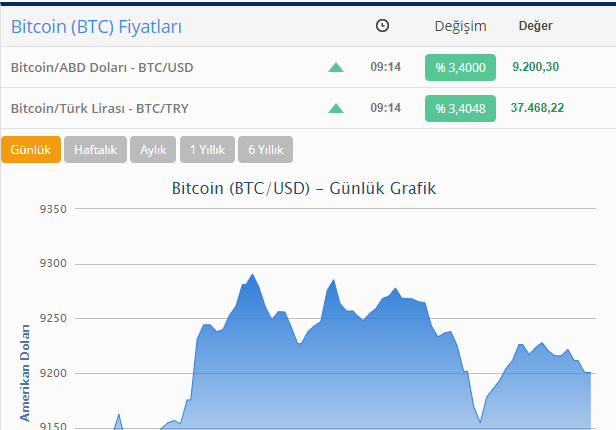Click the 37.468,22 value

pyautogui.click(x=537, y=108)
